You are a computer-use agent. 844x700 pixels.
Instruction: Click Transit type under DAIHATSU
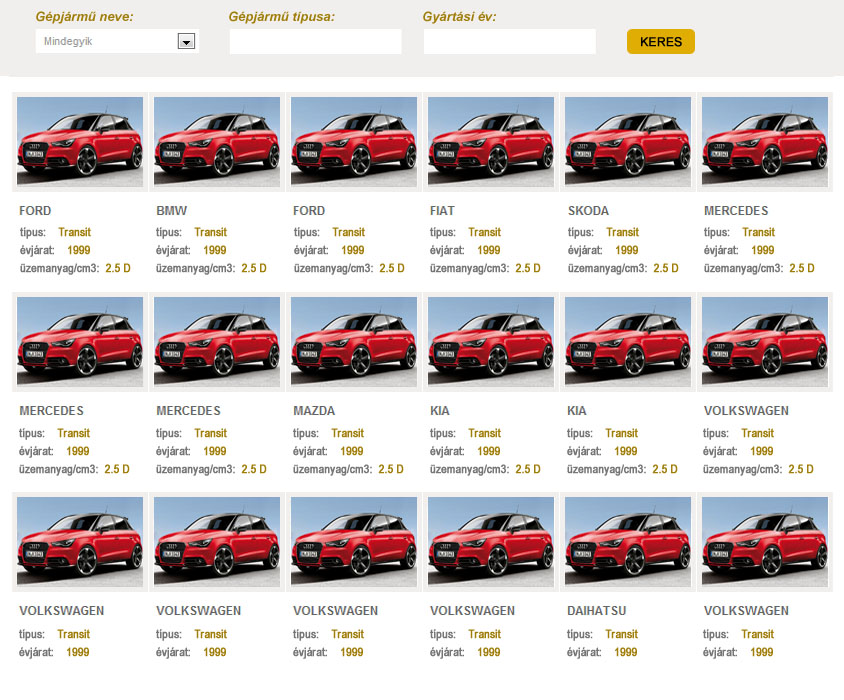tap(621, 634)
